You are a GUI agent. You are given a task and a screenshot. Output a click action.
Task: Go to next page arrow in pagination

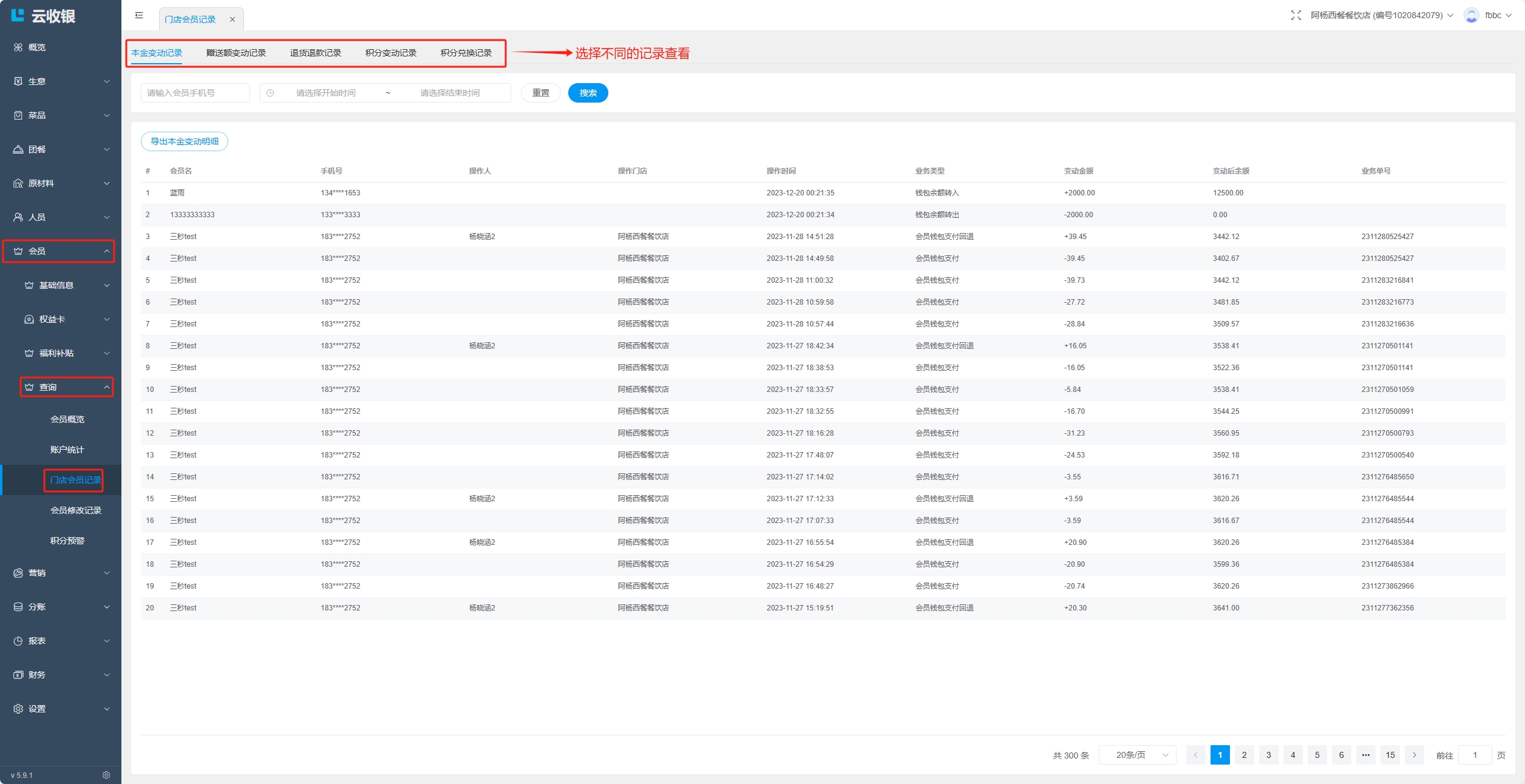1414,755
